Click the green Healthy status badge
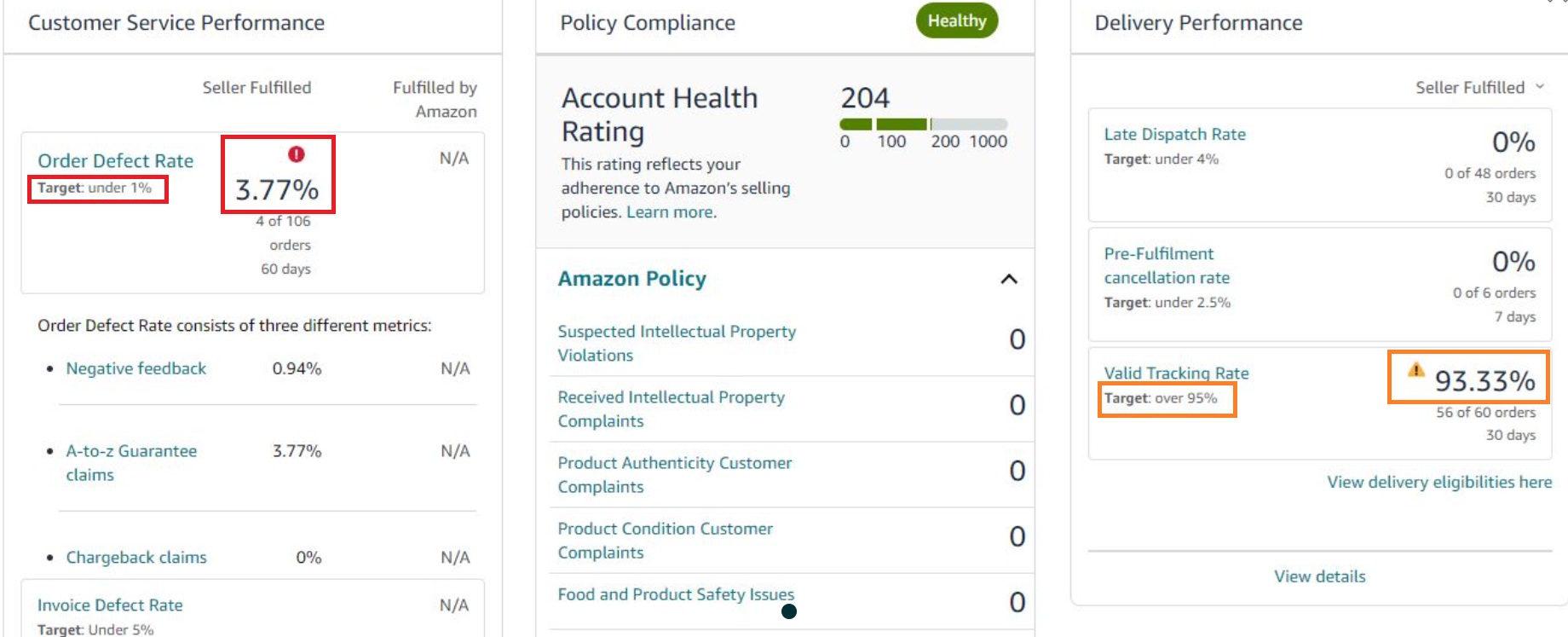This screenshot has height=637, width=1568. [957, 20]
